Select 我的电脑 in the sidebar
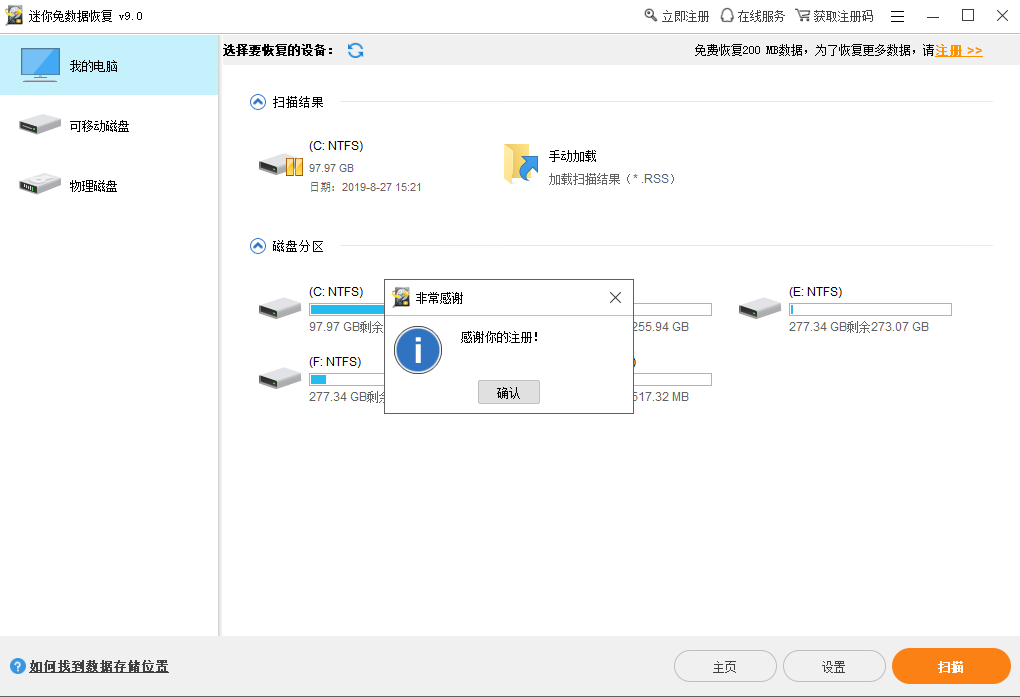The height and width of the screenshot is (697, 1020). (109, 66)
